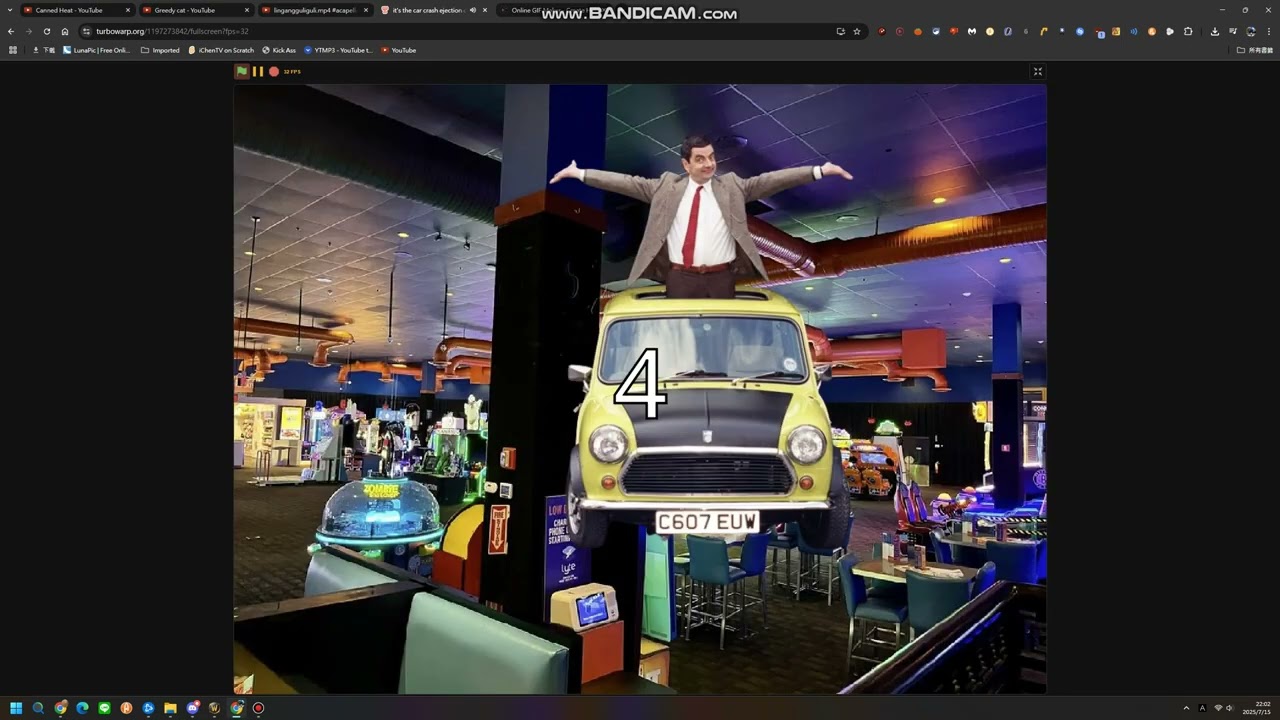The width and height of the screenshot is (1280, 720).
Task: Close the lingangguliguli.mp4 tab
Action: pyautogui.click(x=366, y=10)
